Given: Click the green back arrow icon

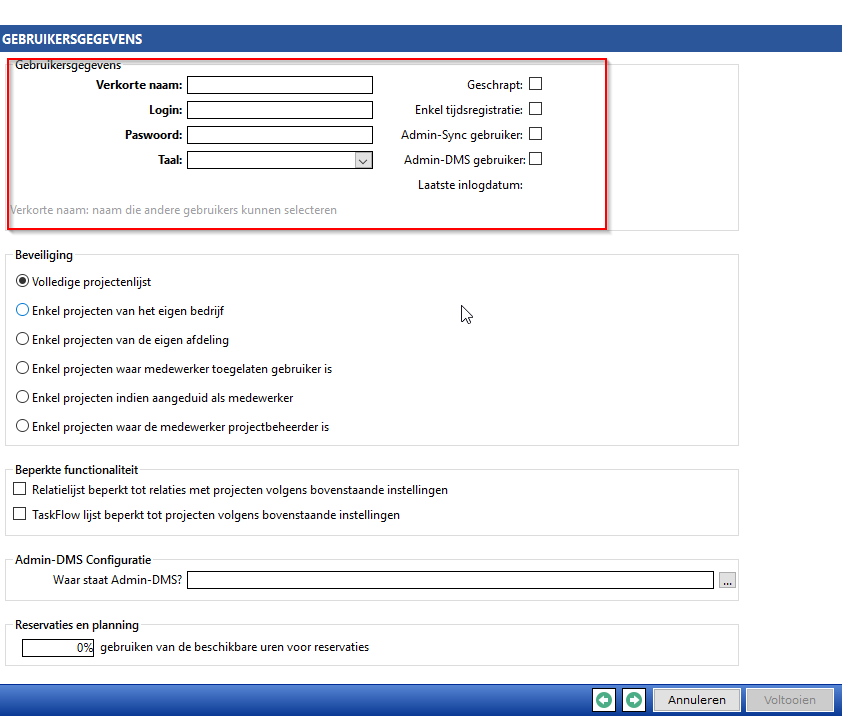Looking at the screenshot, I should (x=603, y=700).
